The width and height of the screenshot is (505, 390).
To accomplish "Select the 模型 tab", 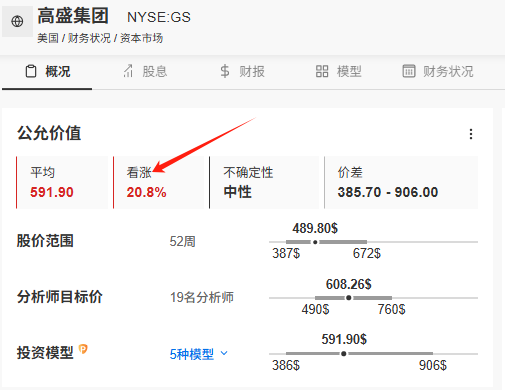I will 339,71.
